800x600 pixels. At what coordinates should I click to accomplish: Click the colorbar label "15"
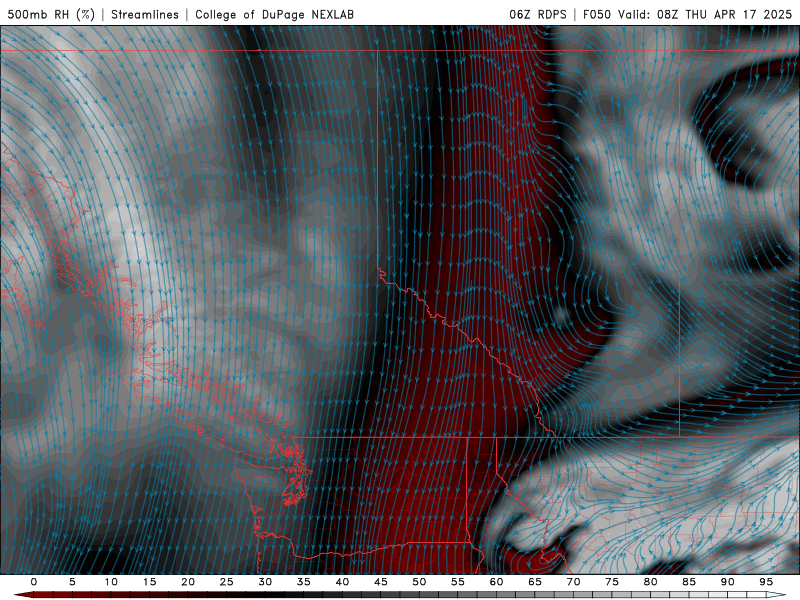149,582
